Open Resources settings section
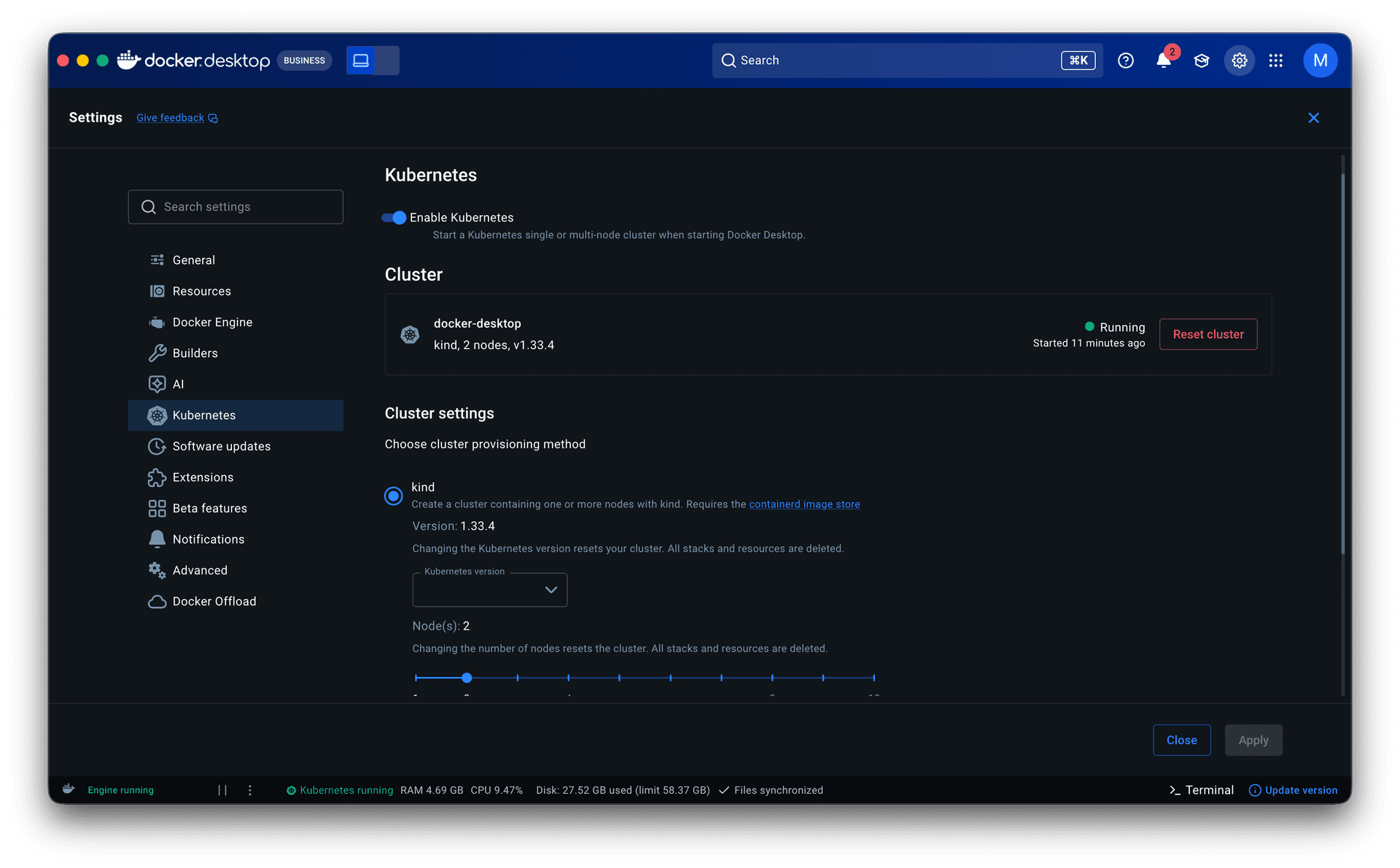Viewport: 1400px width, 868px height. [x=201, y=291]
